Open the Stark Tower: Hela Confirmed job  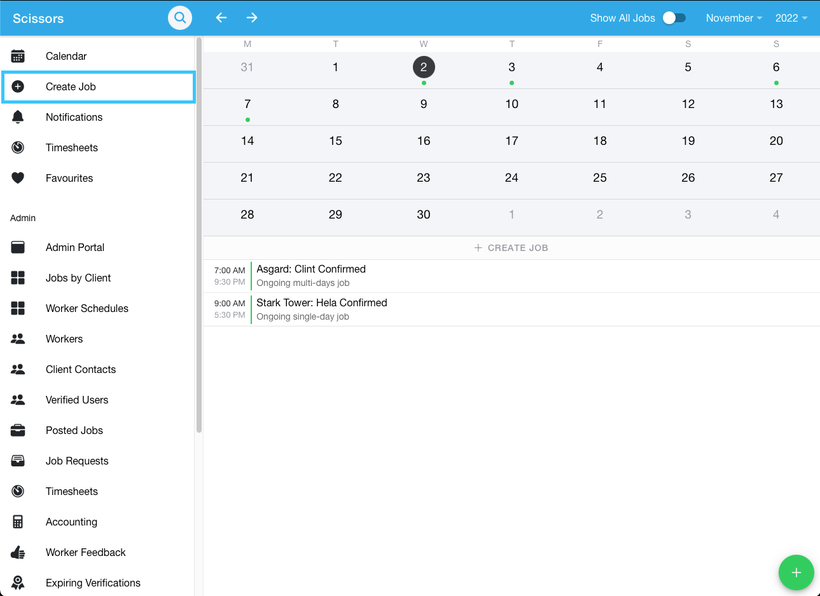[x=321, y=303]
